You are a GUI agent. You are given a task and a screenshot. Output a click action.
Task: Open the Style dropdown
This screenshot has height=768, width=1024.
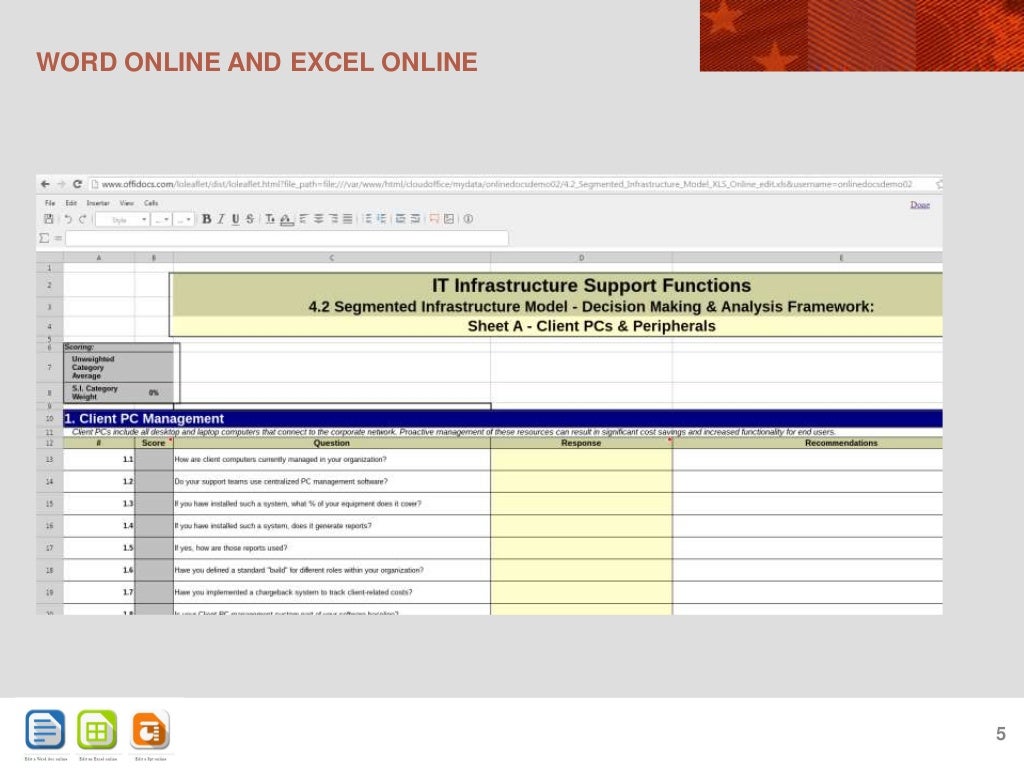point(123,219)
